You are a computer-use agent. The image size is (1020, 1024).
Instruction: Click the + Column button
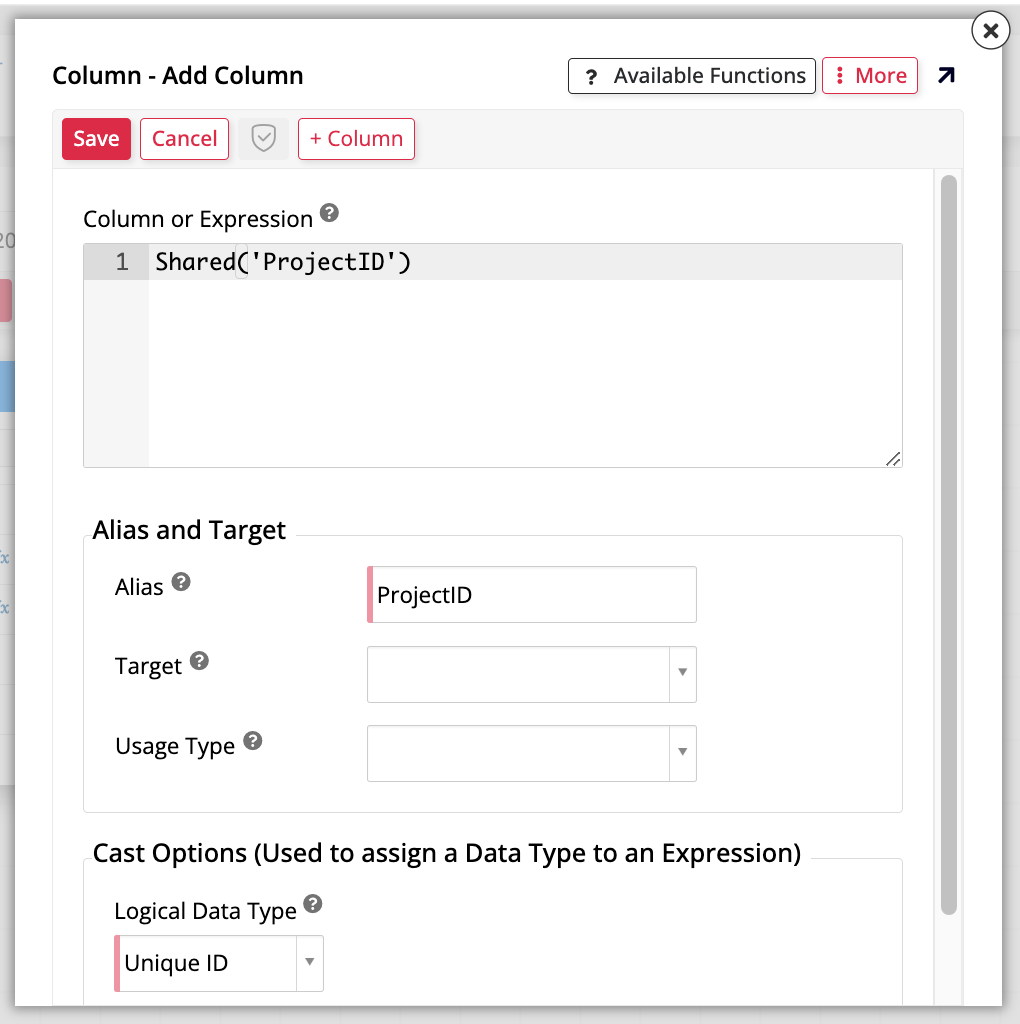(356, 139)
